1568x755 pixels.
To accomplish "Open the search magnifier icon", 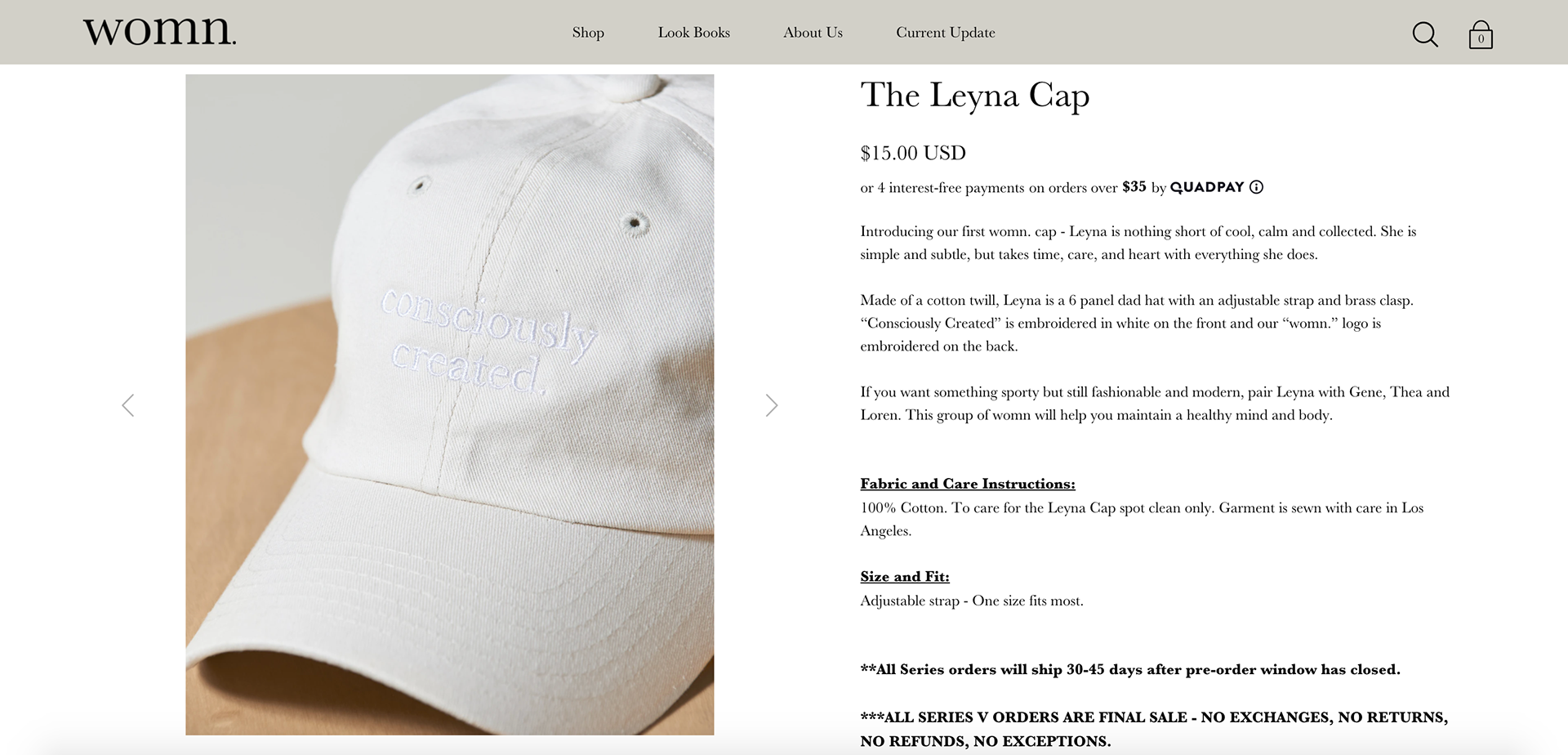I will coord(1425,34).
